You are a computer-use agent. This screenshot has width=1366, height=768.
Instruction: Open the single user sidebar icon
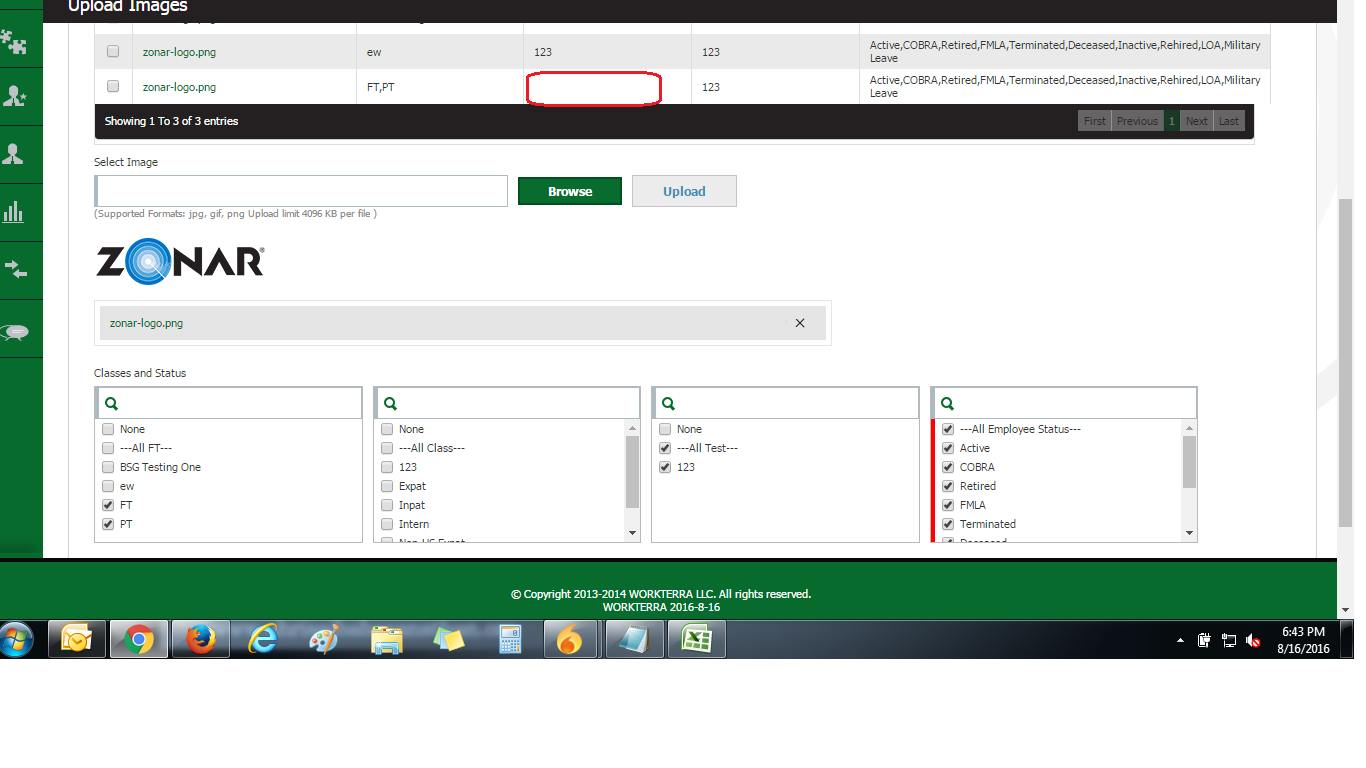[15, 154]
